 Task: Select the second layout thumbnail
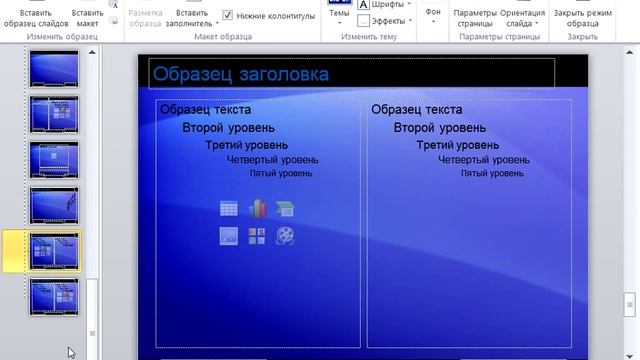54,114
